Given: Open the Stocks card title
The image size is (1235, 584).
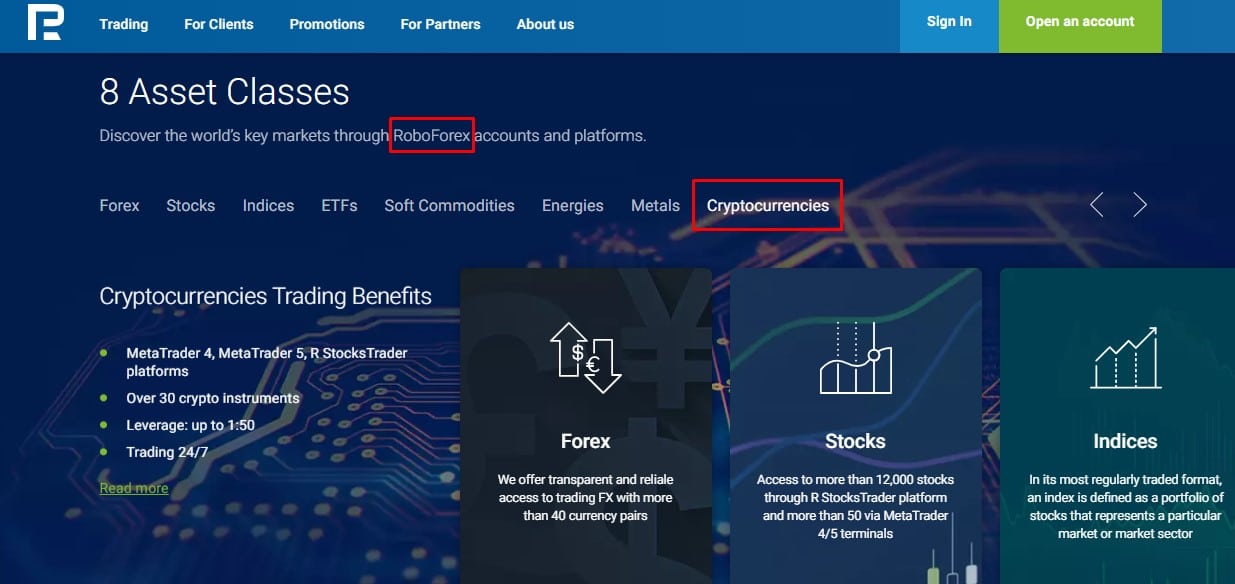Looking at the screenshot, I should click(x=855, y=441).
